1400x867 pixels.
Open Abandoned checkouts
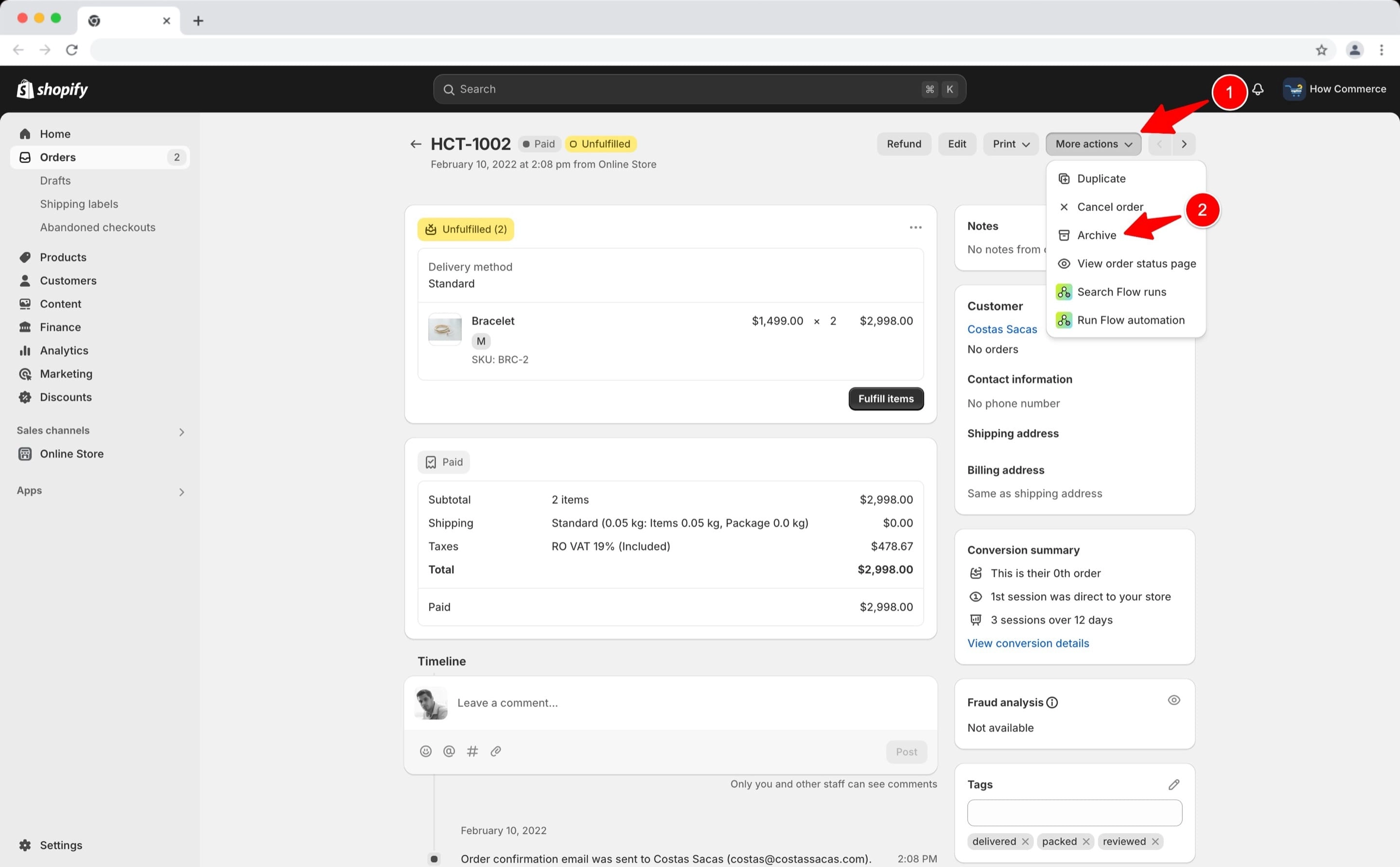coord(98,227)
